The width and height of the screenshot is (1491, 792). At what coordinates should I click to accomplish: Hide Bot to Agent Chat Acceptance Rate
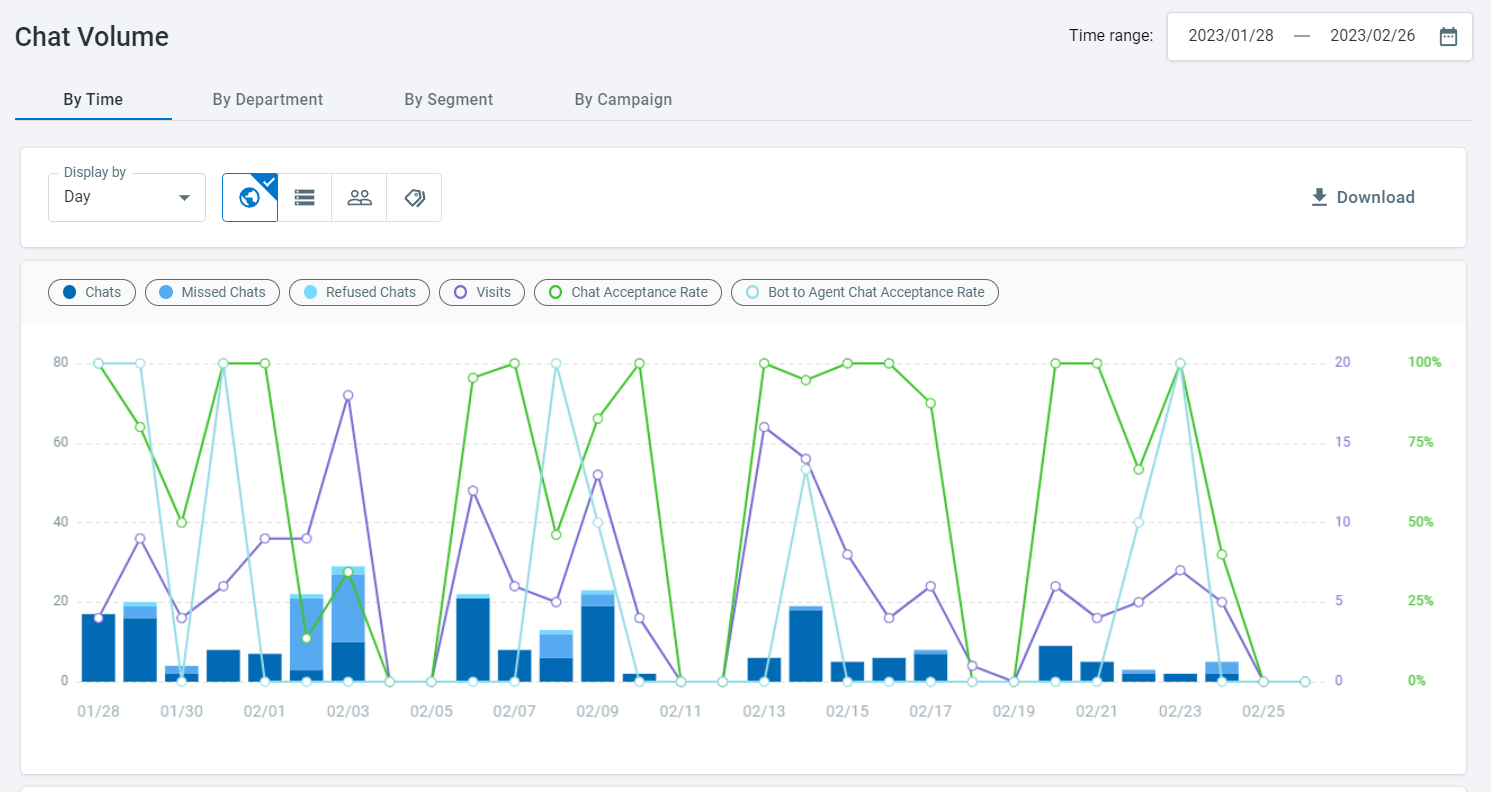(864, 292)
